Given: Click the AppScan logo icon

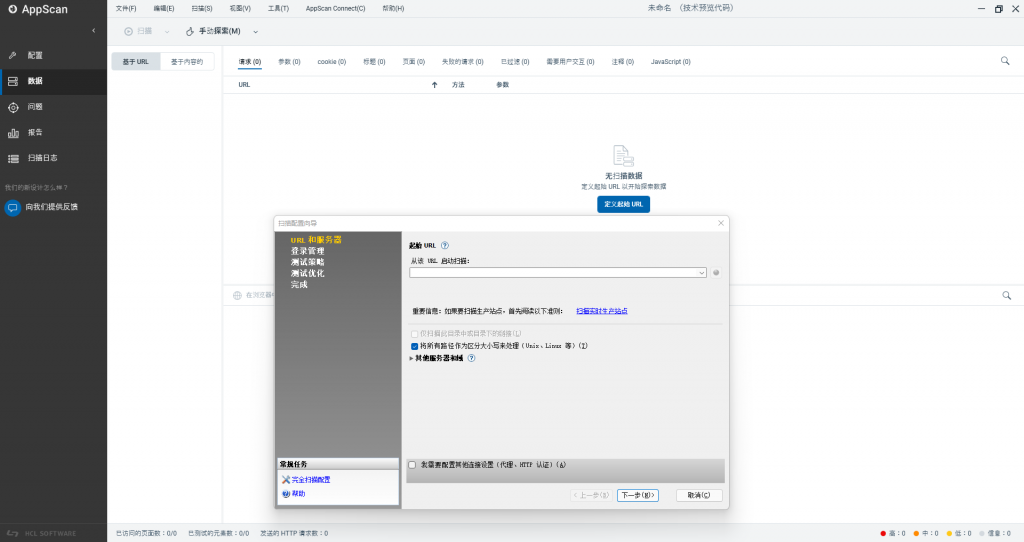Looking at the screenshot, I should pos(12,9).
